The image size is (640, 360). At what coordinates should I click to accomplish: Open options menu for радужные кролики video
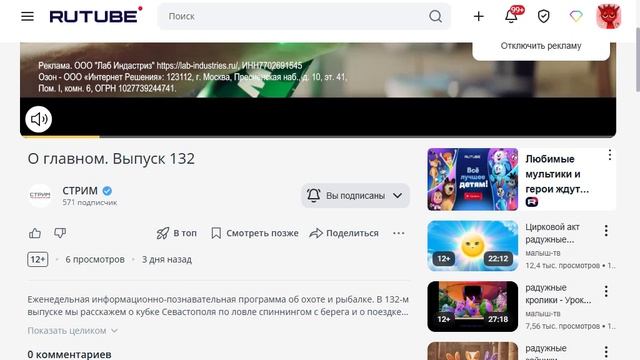(x=606, y=291)
